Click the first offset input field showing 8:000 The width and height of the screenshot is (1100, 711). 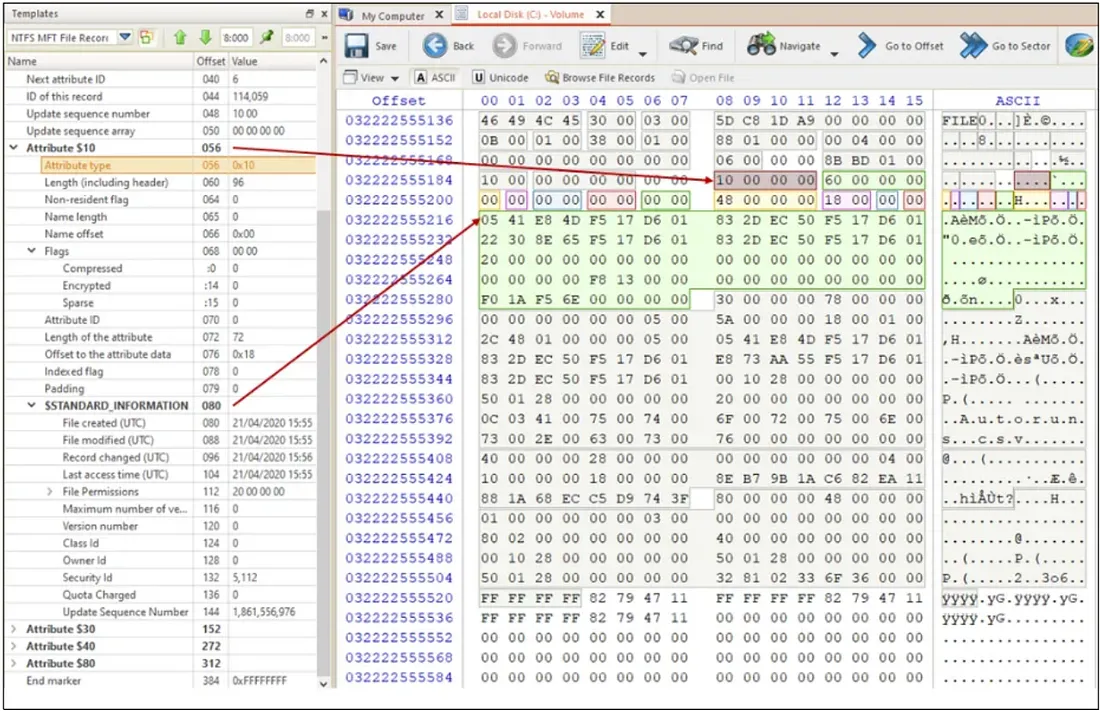236,38
